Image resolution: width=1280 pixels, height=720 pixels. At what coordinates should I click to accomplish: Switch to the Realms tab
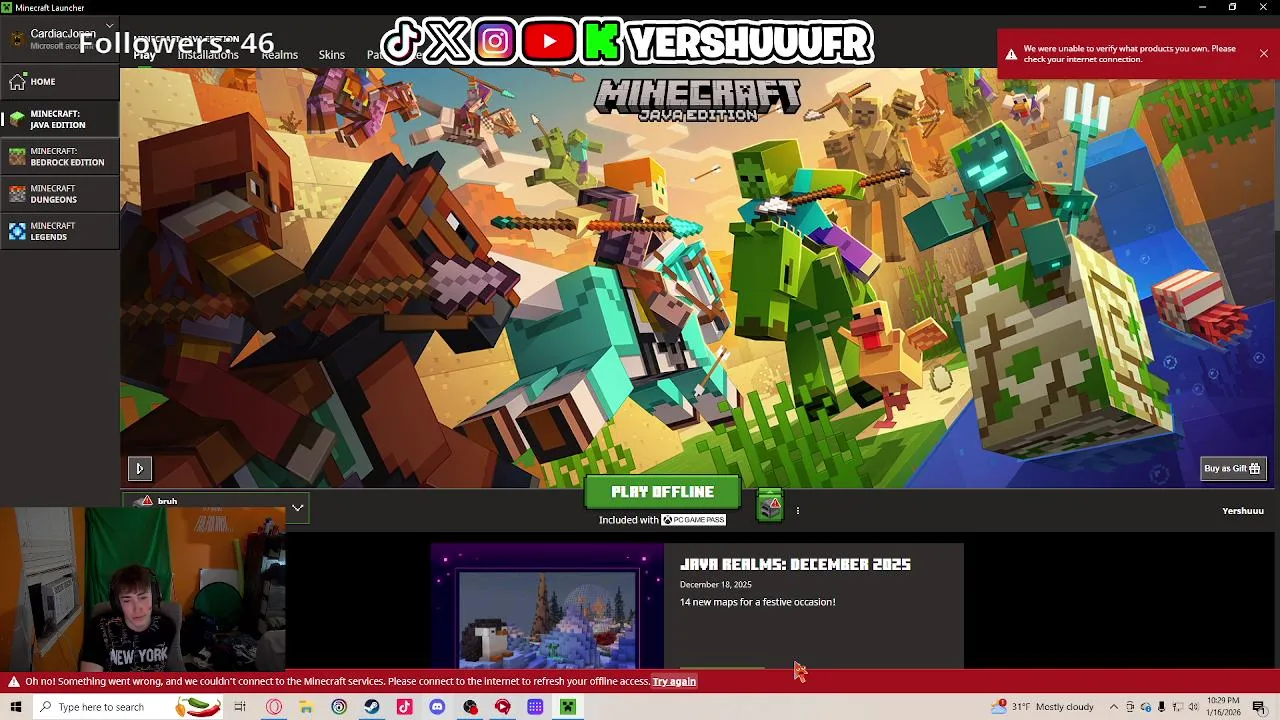click(x=279, y=55)
